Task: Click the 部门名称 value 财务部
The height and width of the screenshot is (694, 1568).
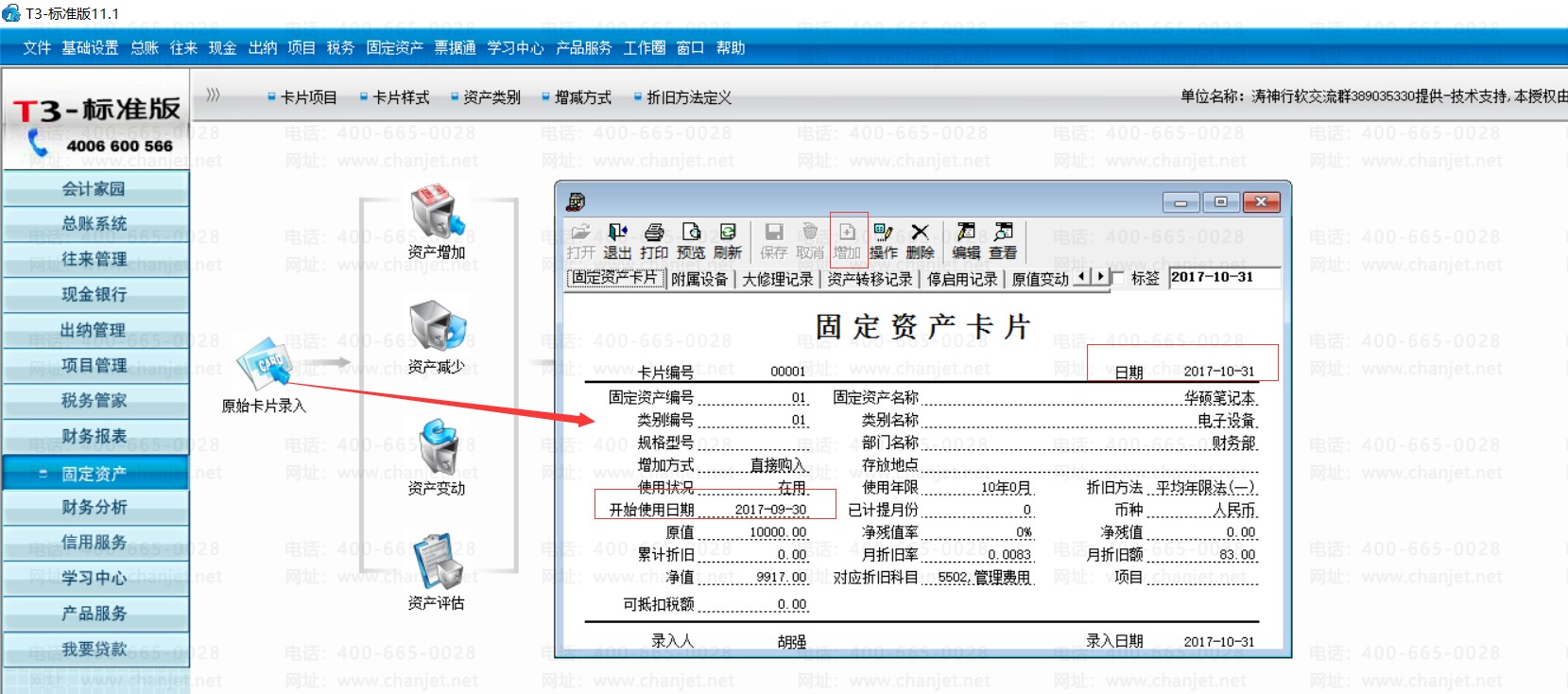Action: [1234, 442]
